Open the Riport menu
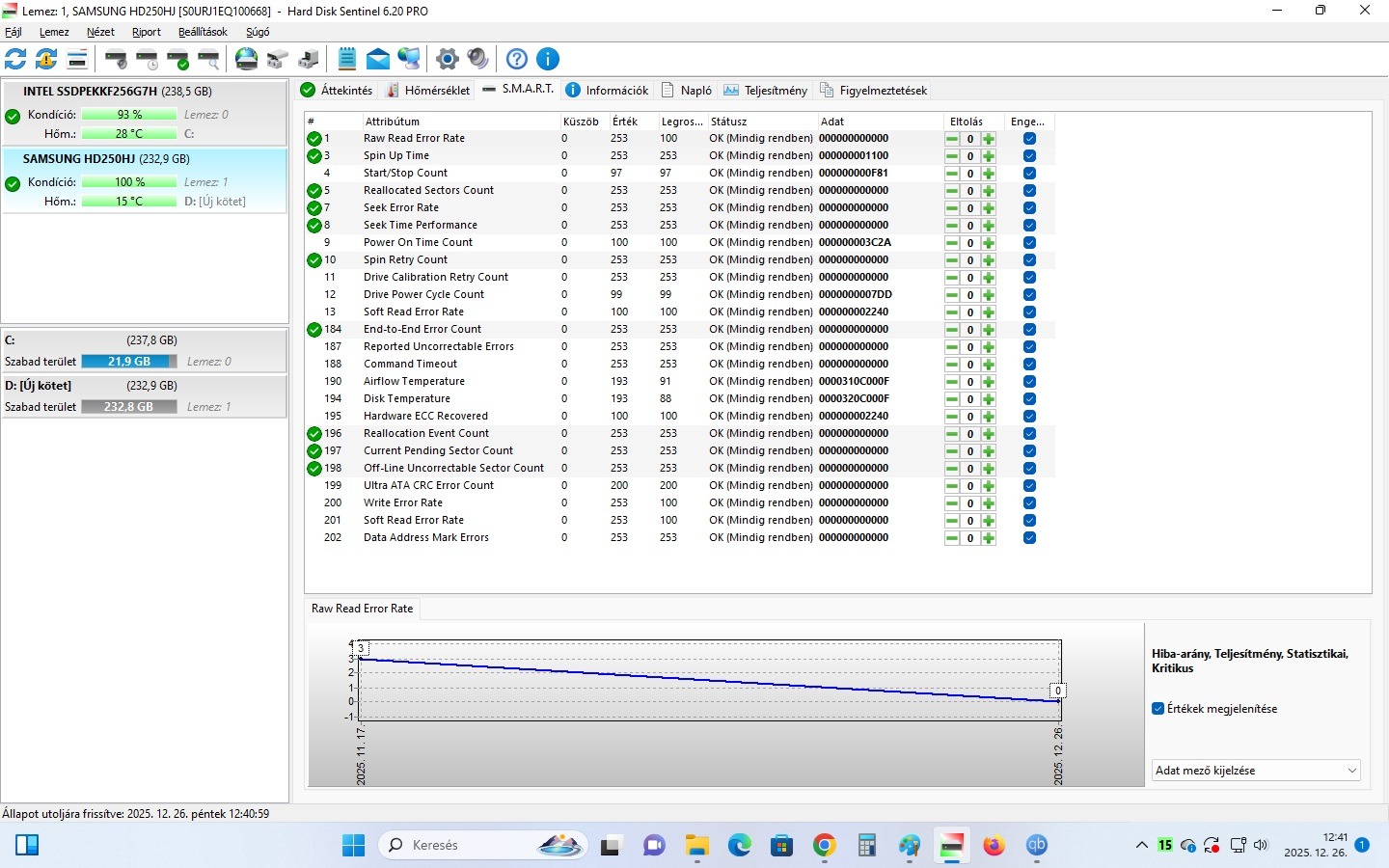The image size is (1389, 868). [147, 32]
